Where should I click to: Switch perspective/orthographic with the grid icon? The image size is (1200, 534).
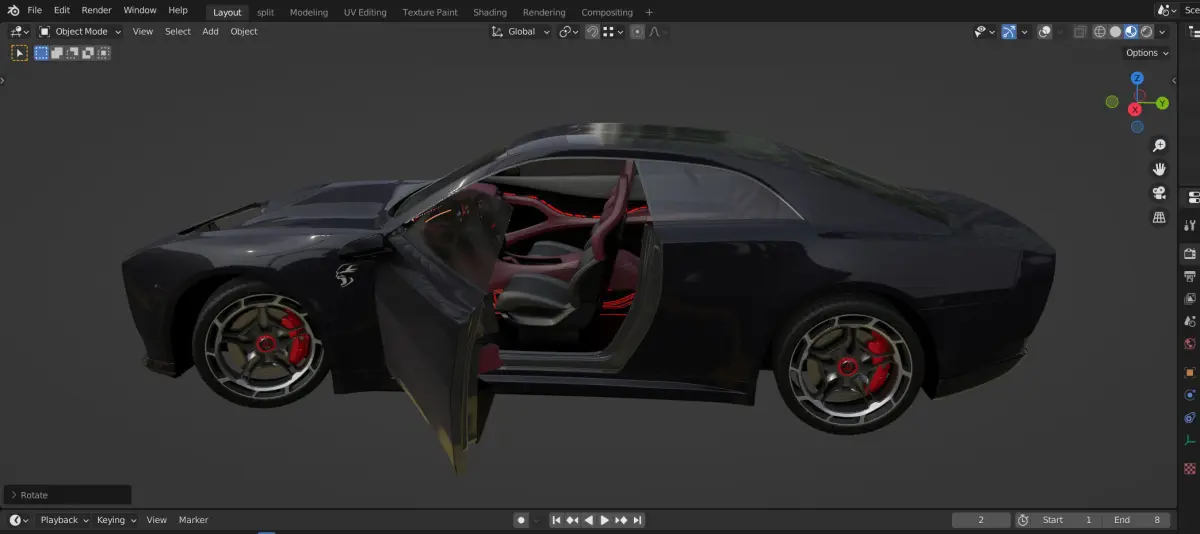coord(1159,217)
